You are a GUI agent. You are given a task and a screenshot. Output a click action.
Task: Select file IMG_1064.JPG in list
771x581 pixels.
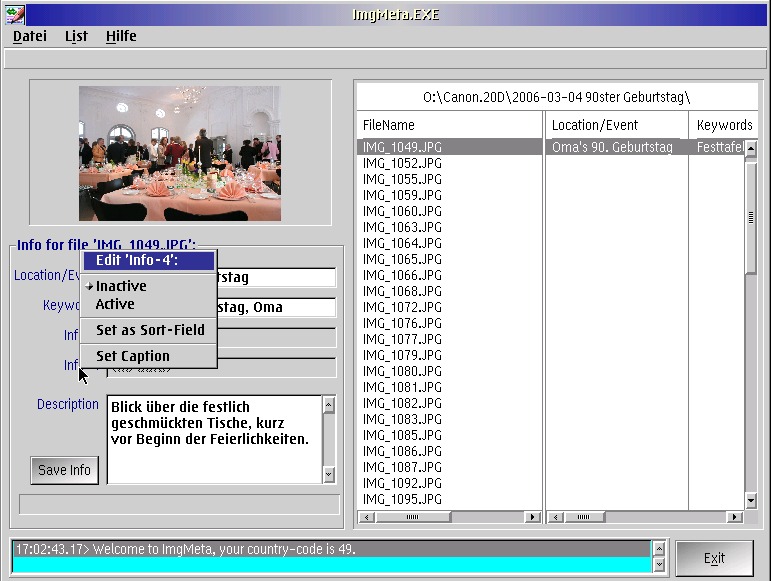[x=449, y=243]
